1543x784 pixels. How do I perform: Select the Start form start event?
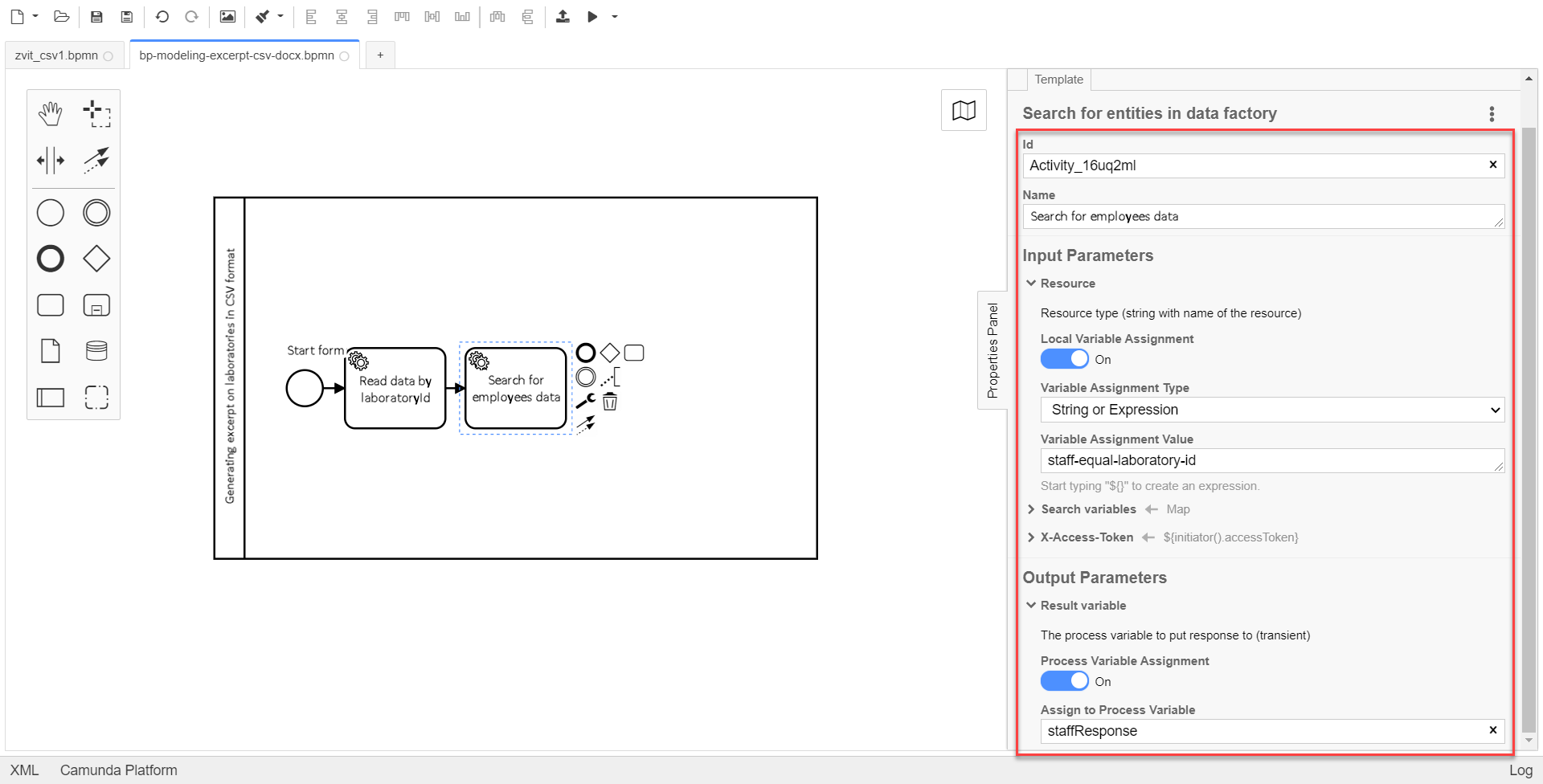click(x=305, y=389)
